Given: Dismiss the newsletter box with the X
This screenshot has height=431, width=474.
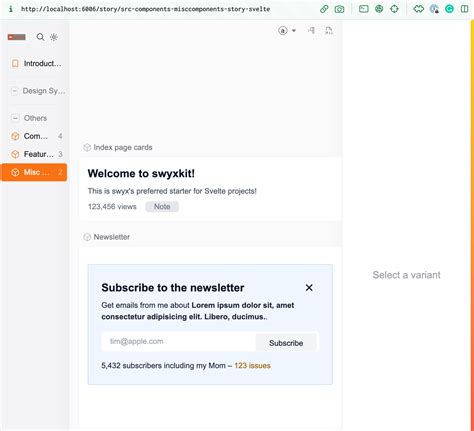Looking at the screenshot, I should point(309,288).
